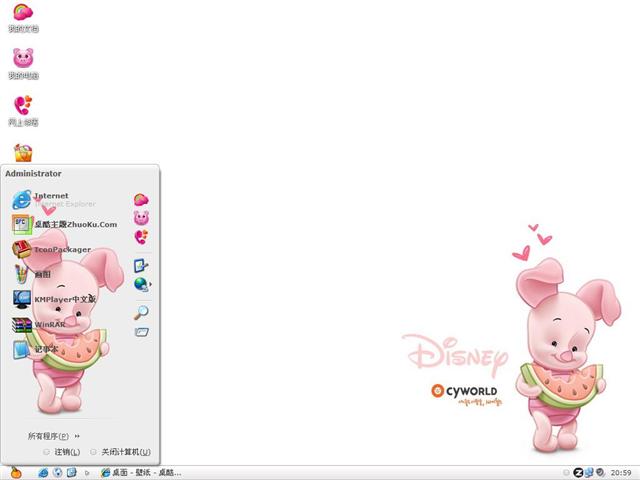Click the phone hearts icon in Start menu's right column

pyautogui.click(x=141, y=237)
